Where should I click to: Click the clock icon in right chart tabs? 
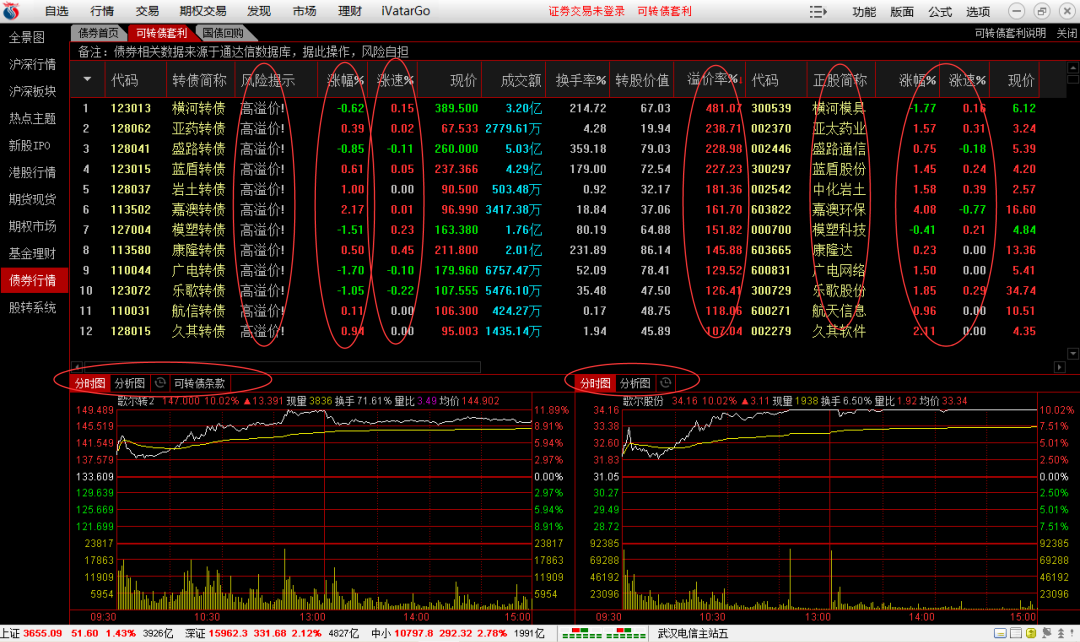[666, 383]
